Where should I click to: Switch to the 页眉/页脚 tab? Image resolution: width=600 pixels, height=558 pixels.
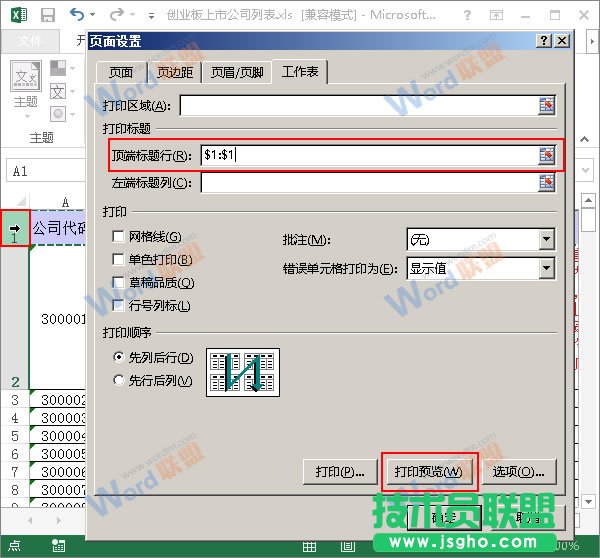click(237, 73)
